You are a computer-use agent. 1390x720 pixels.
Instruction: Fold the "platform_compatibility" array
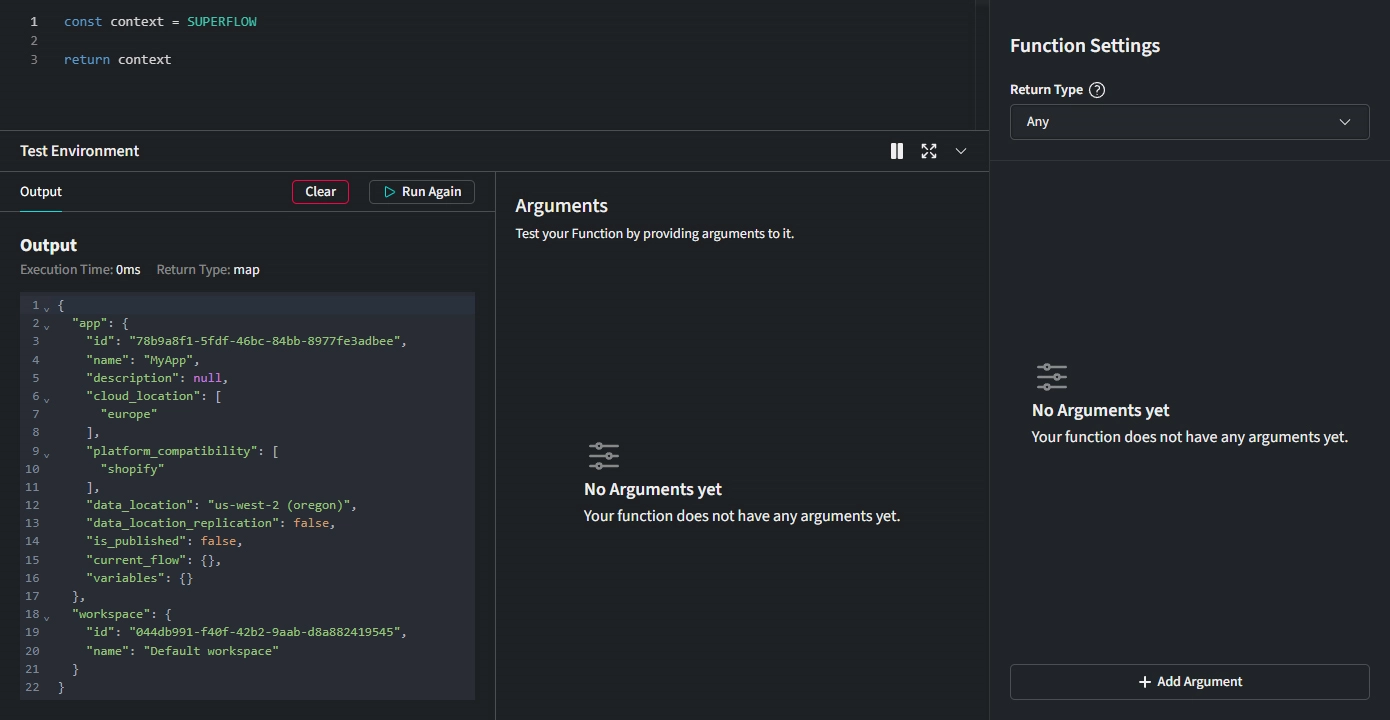click(x=46, y=453)
